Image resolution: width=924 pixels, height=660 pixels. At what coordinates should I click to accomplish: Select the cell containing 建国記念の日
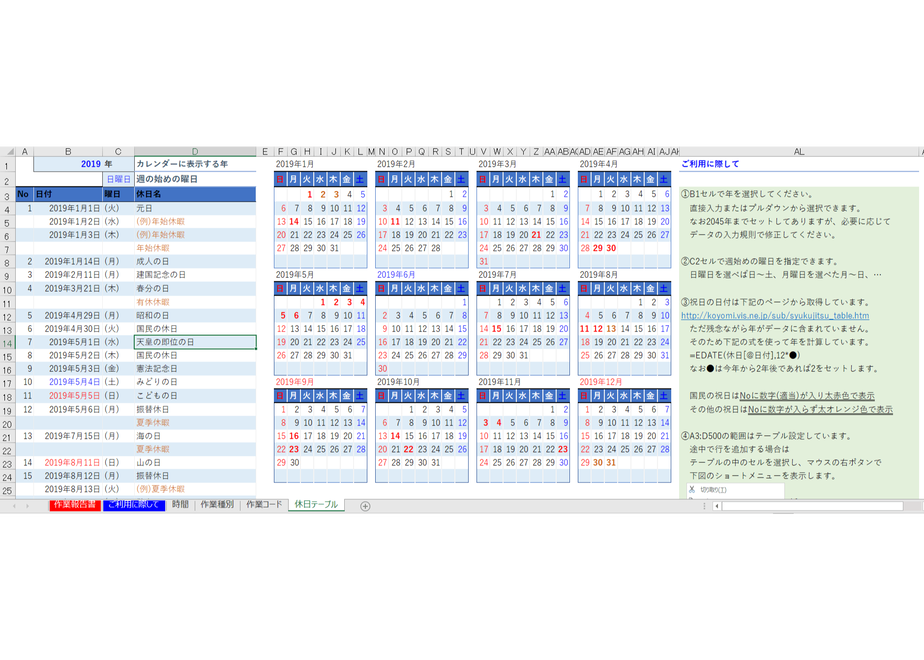pos(195,275)
